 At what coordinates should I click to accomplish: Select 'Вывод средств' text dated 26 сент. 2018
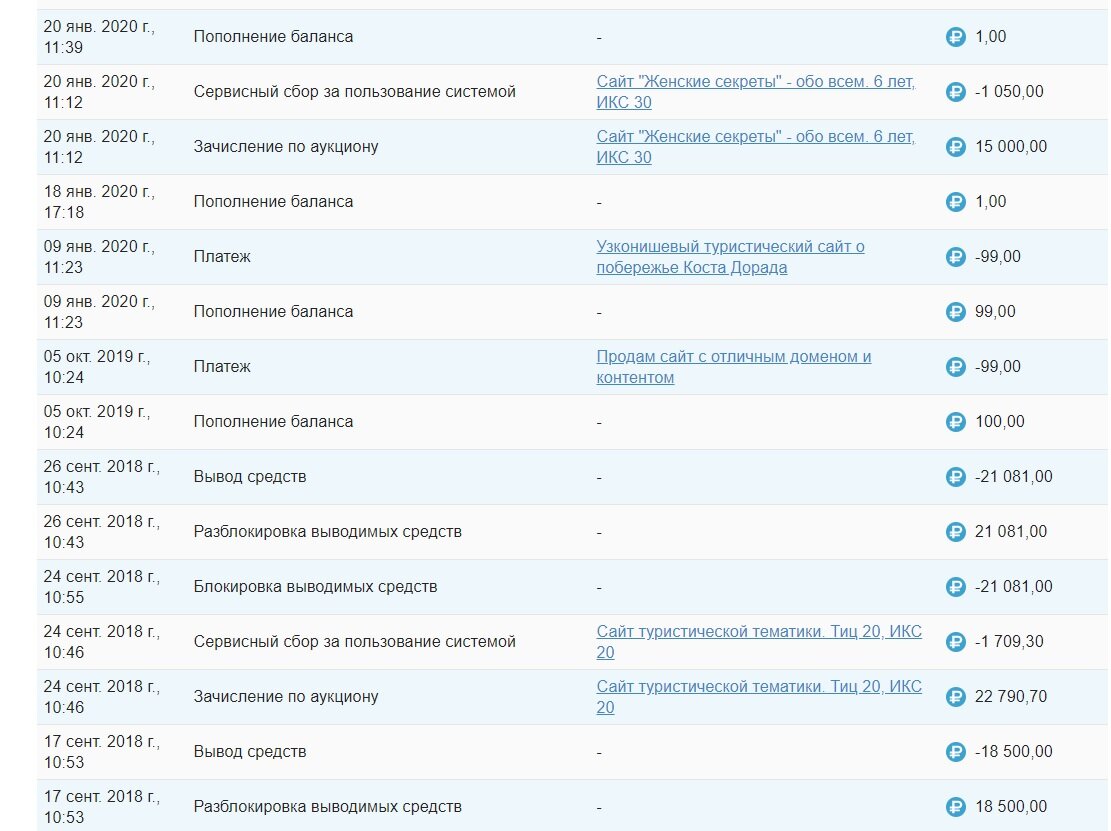click(x=249, y=477)
